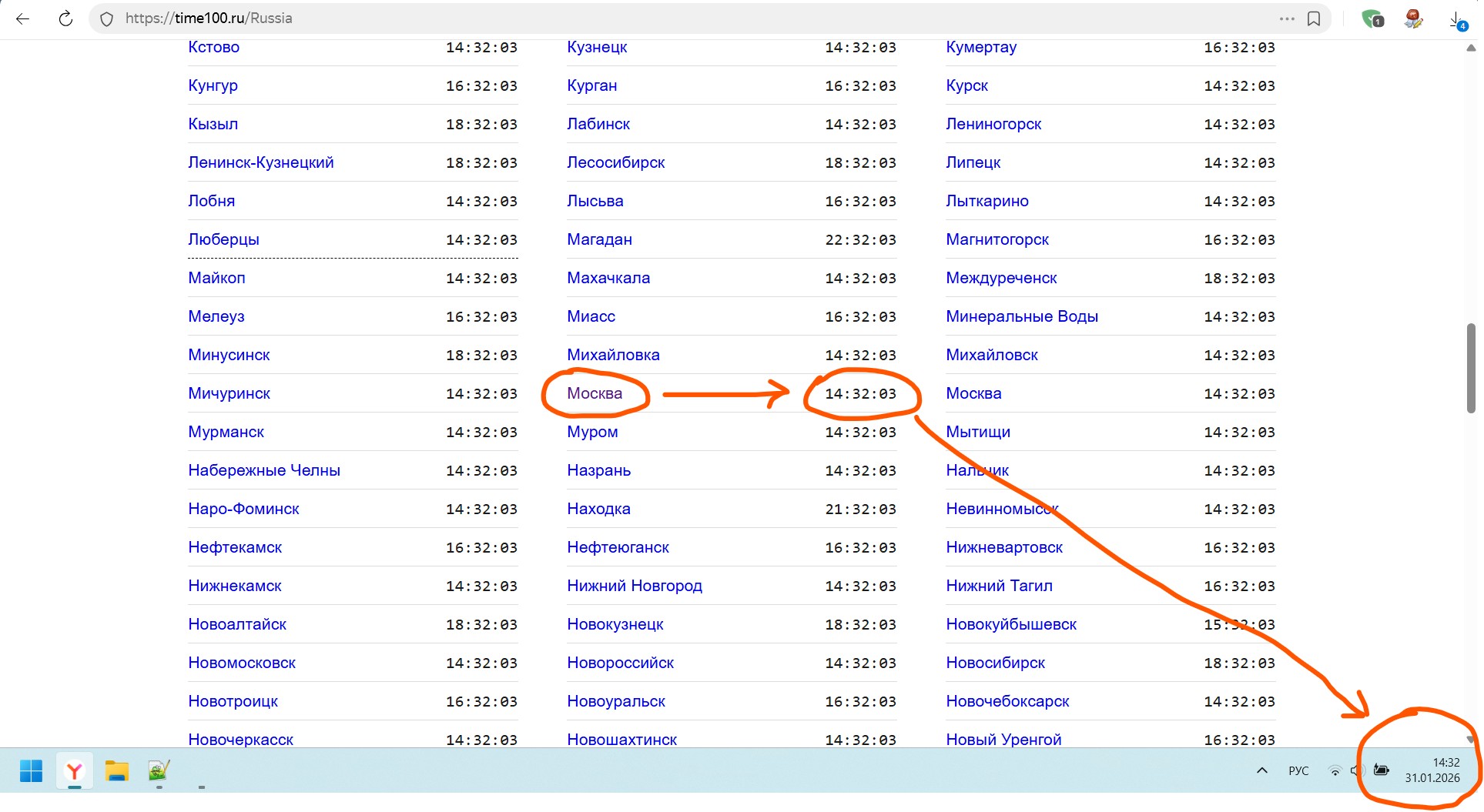Screen dimensions: 1484x812
Task: Open the Магадан city link
Action: [599, 239]
